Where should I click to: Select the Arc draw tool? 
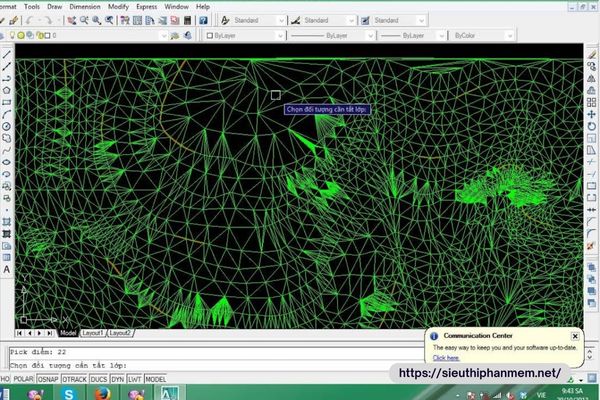pos(7,114)
